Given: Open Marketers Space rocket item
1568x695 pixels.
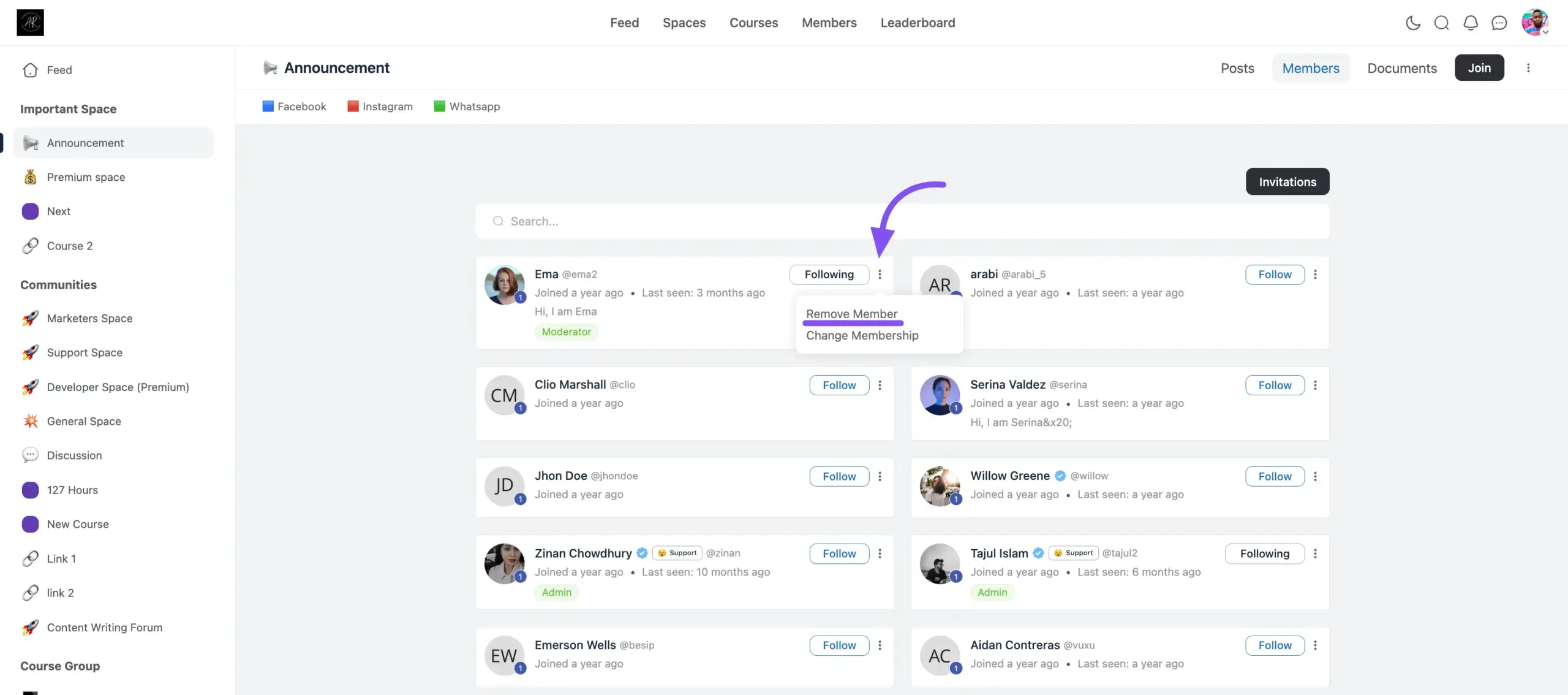Looking at the screenshot, I should 89,318.
